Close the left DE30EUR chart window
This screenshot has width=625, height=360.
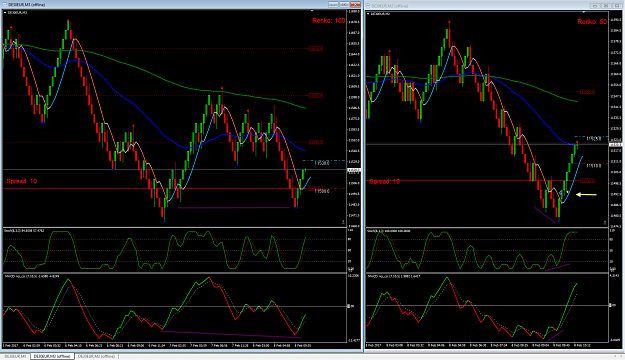(x=356, y=4)
